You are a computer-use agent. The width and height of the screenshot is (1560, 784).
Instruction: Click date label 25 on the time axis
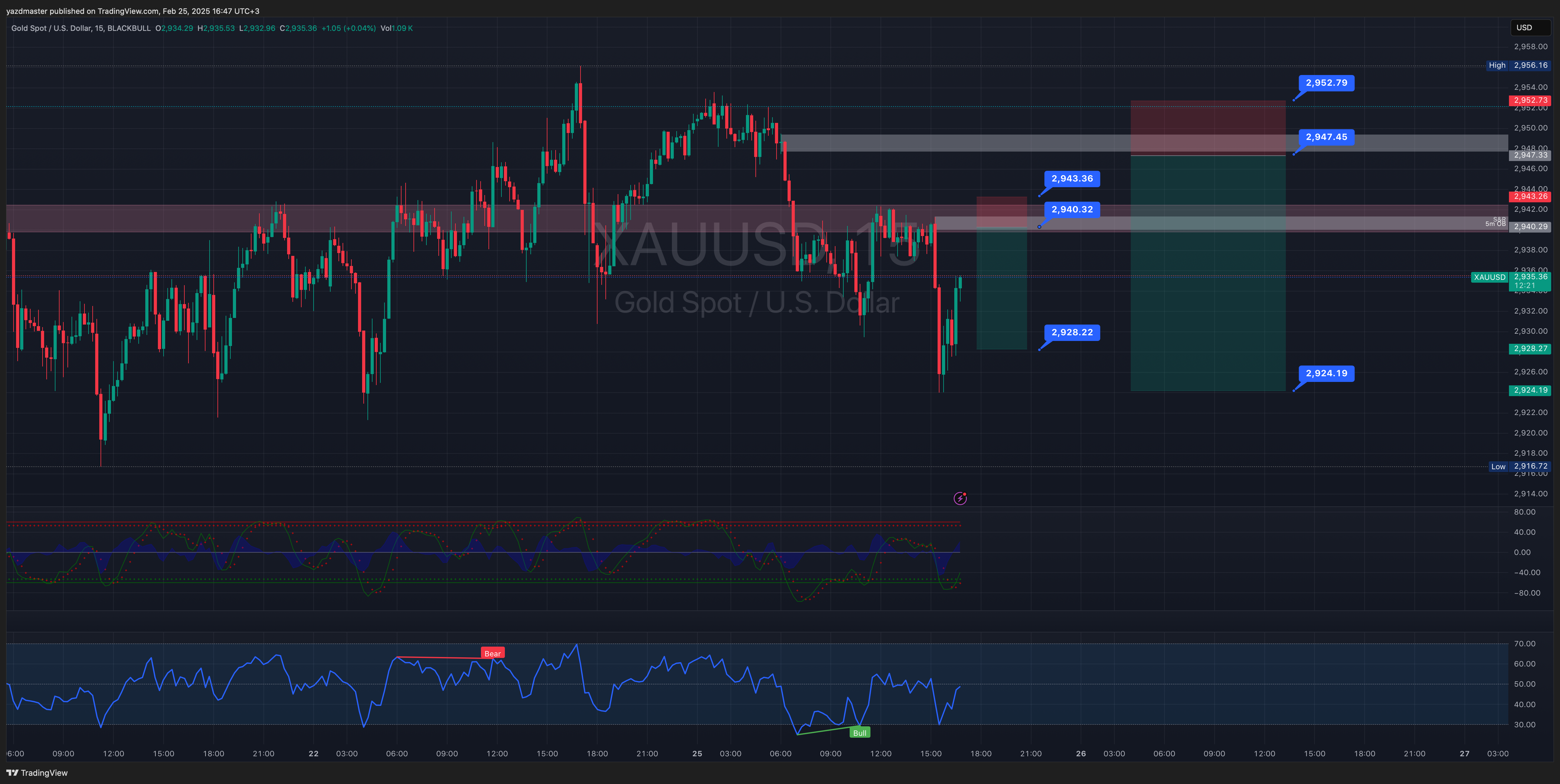697,754
